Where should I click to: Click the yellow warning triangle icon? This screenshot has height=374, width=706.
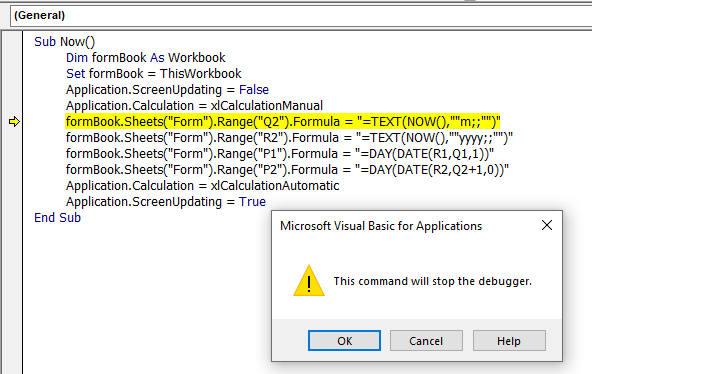[x=309, y=280]
